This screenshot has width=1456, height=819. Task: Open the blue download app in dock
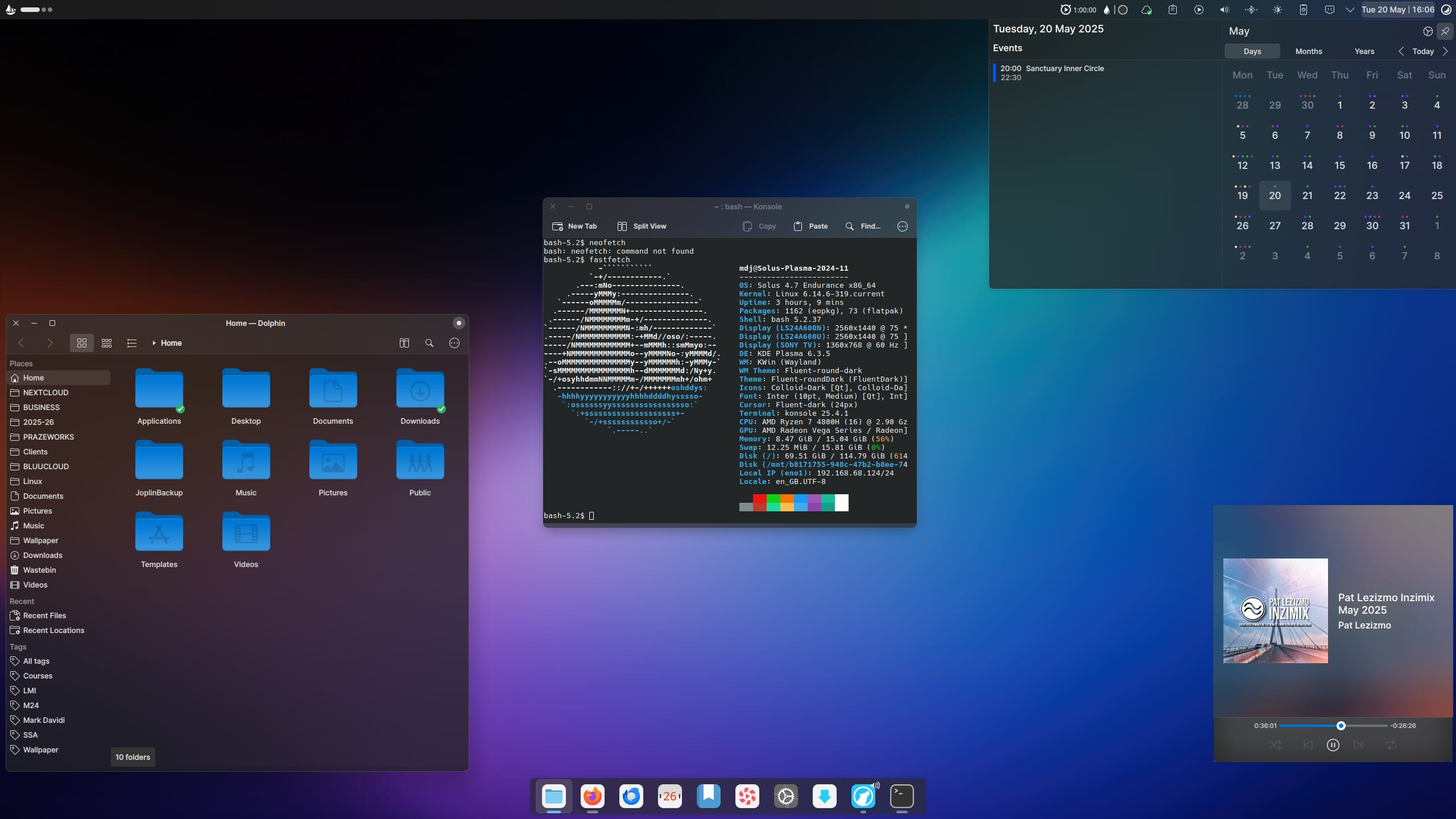825,796
